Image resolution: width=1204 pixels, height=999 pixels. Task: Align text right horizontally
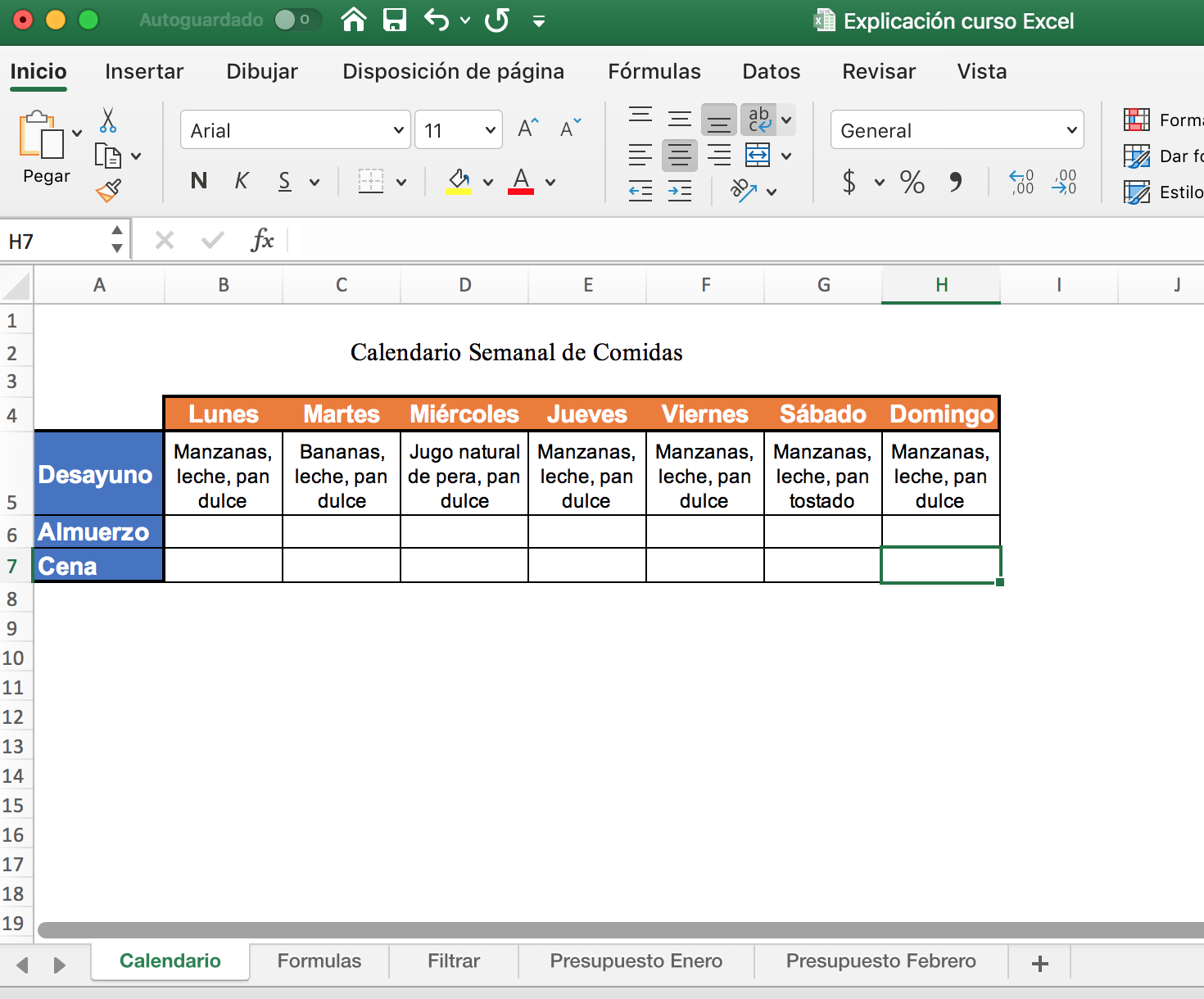click(x=719, y=155)
